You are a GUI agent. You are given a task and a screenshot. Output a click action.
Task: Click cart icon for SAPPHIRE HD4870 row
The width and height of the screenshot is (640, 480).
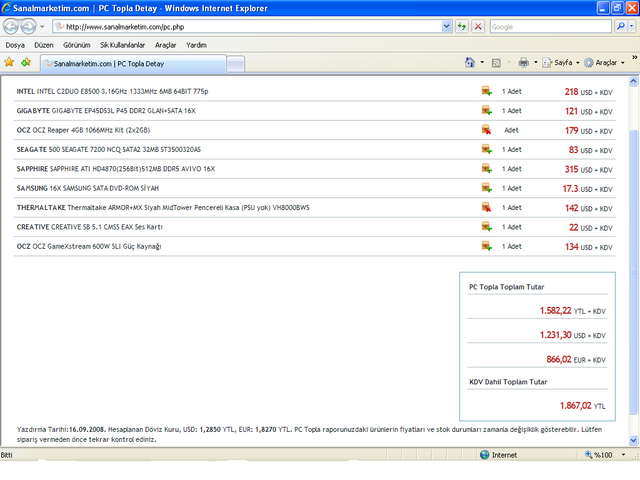(486, 168)
